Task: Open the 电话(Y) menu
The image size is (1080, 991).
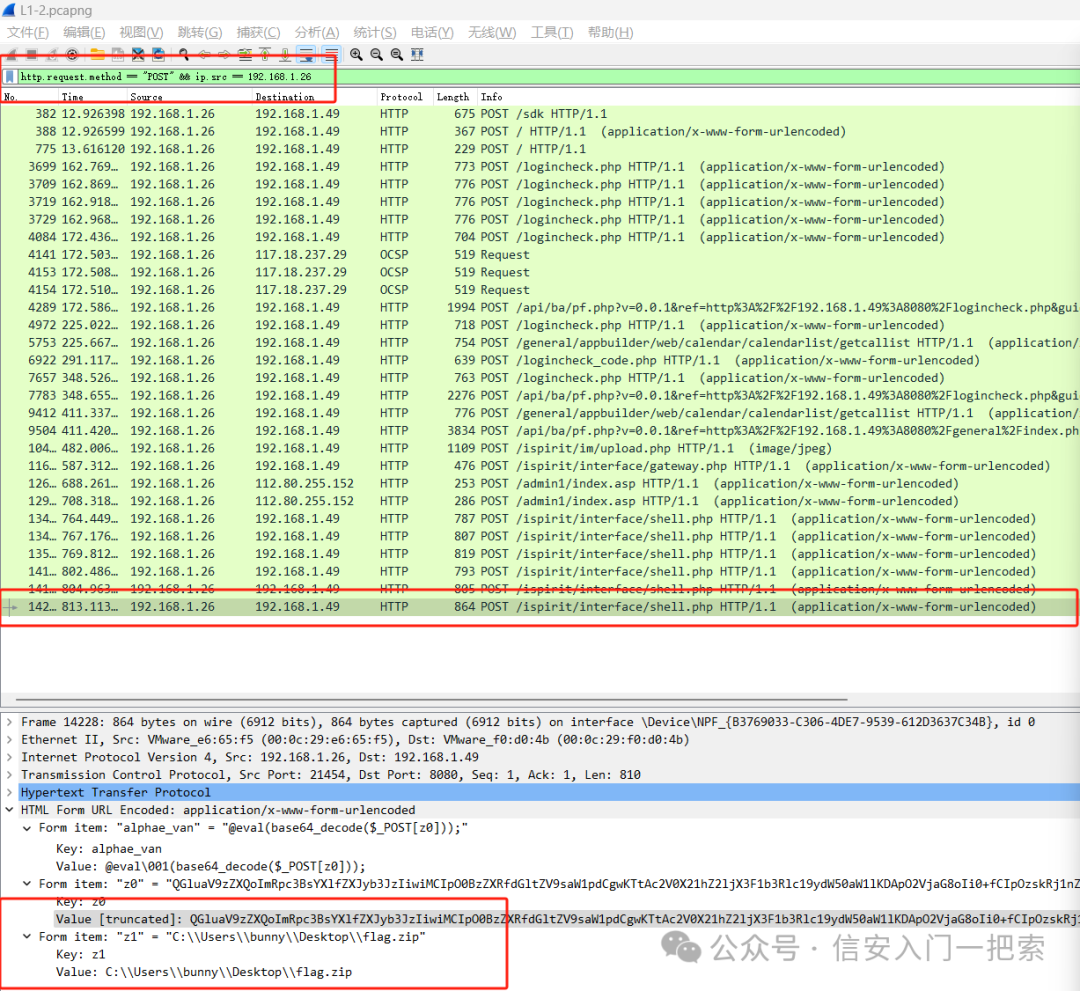Action: tap(432, 32)
